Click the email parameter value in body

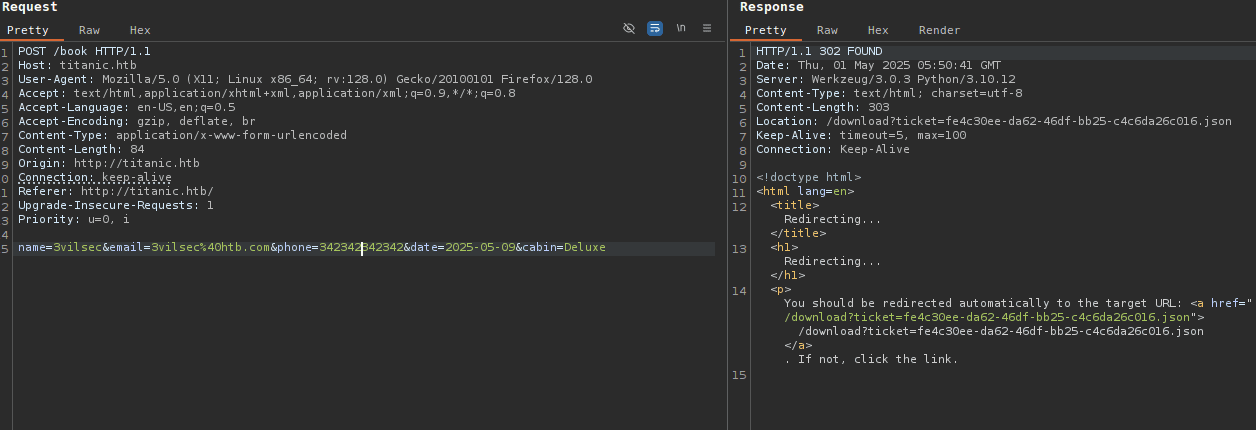211,247
